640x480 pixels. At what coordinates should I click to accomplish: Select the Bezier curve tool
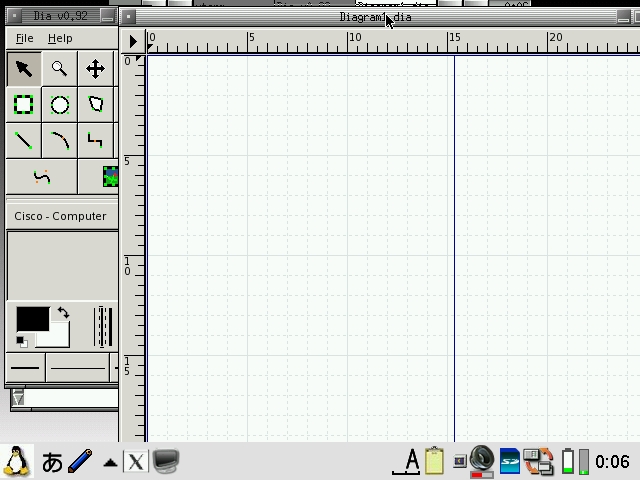coord(42,177)
